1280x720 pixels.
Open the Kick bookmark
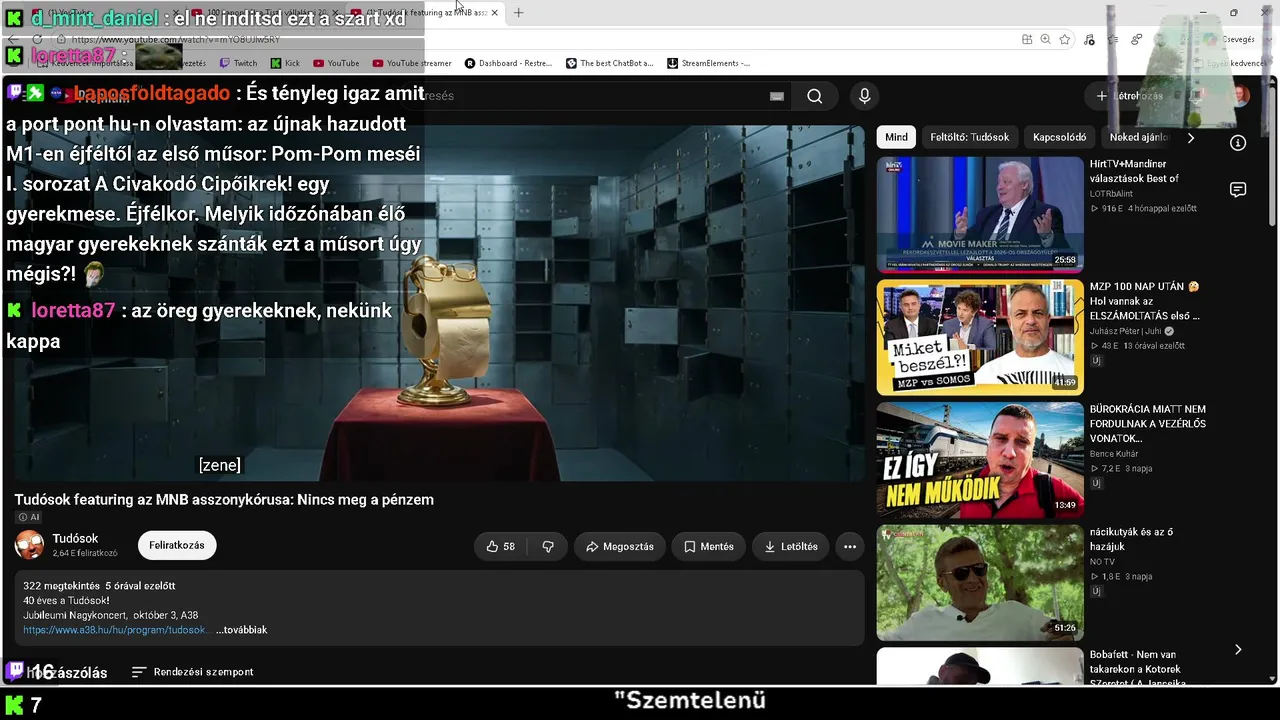[285, 63]
